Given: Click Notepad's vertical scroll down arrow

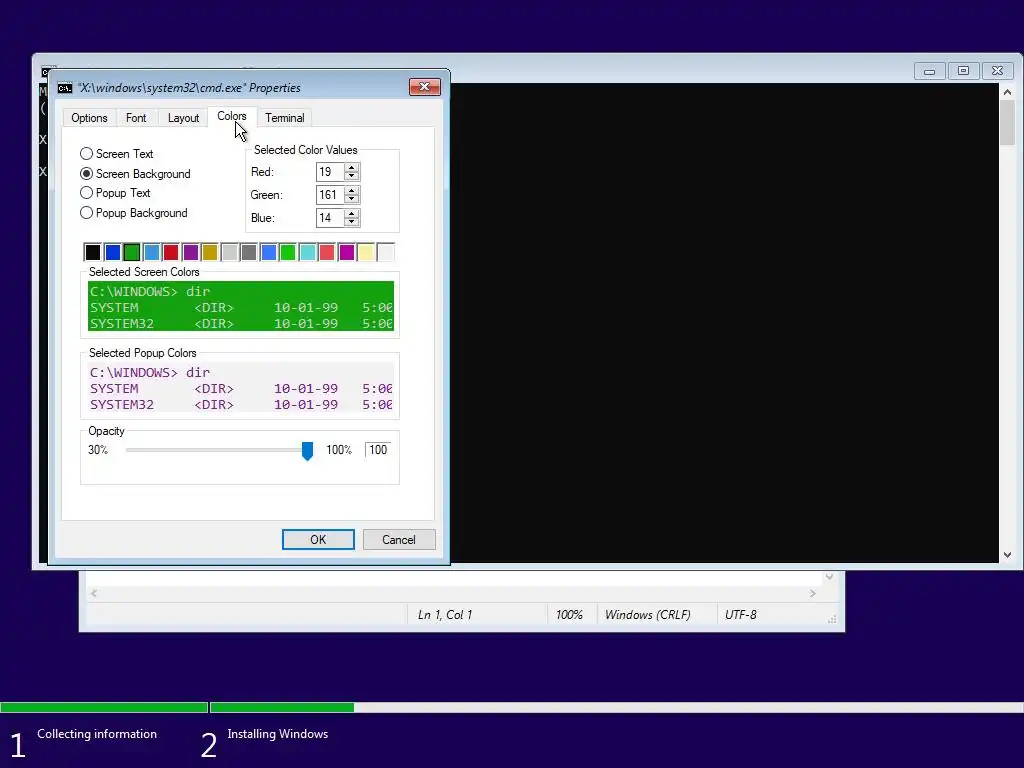Looking at the screenshot, I should pos(829,577).
